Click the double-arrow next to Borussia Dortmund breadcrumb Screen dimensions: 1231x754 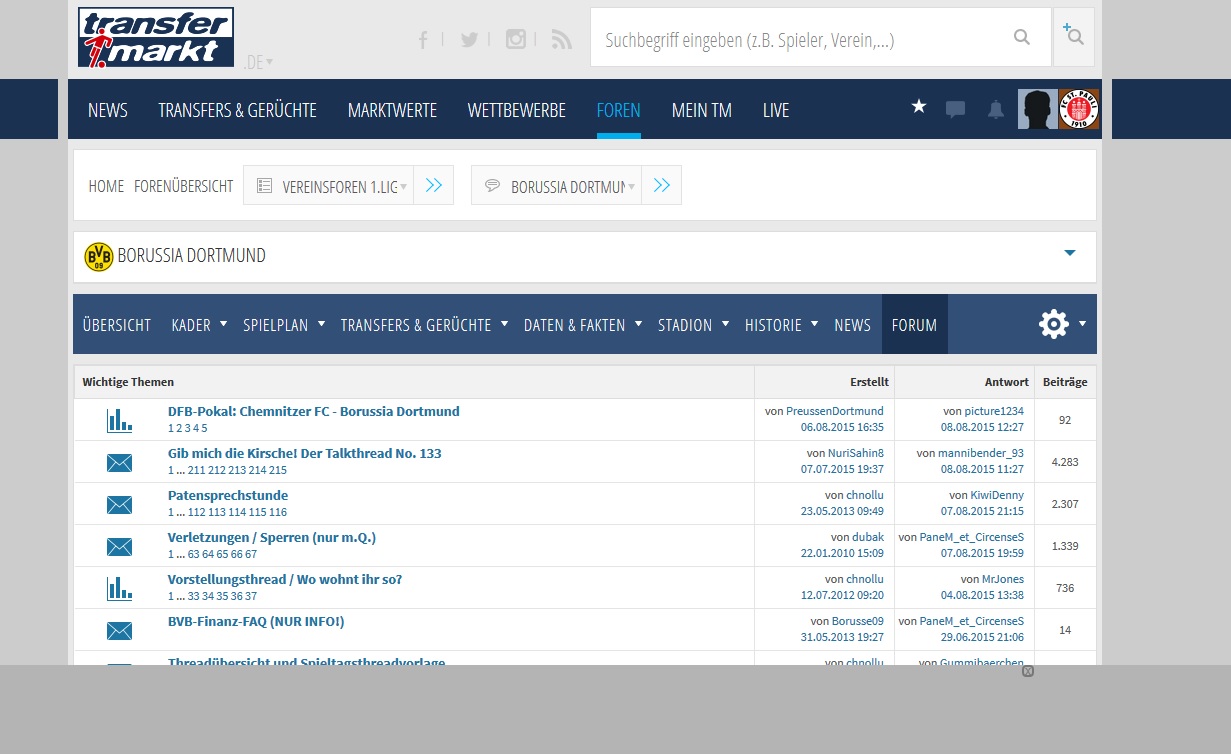[661, 185]
